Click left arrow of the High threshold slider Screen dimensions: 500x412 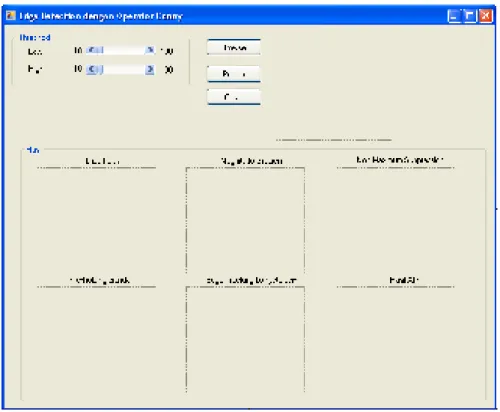[91, 69]
